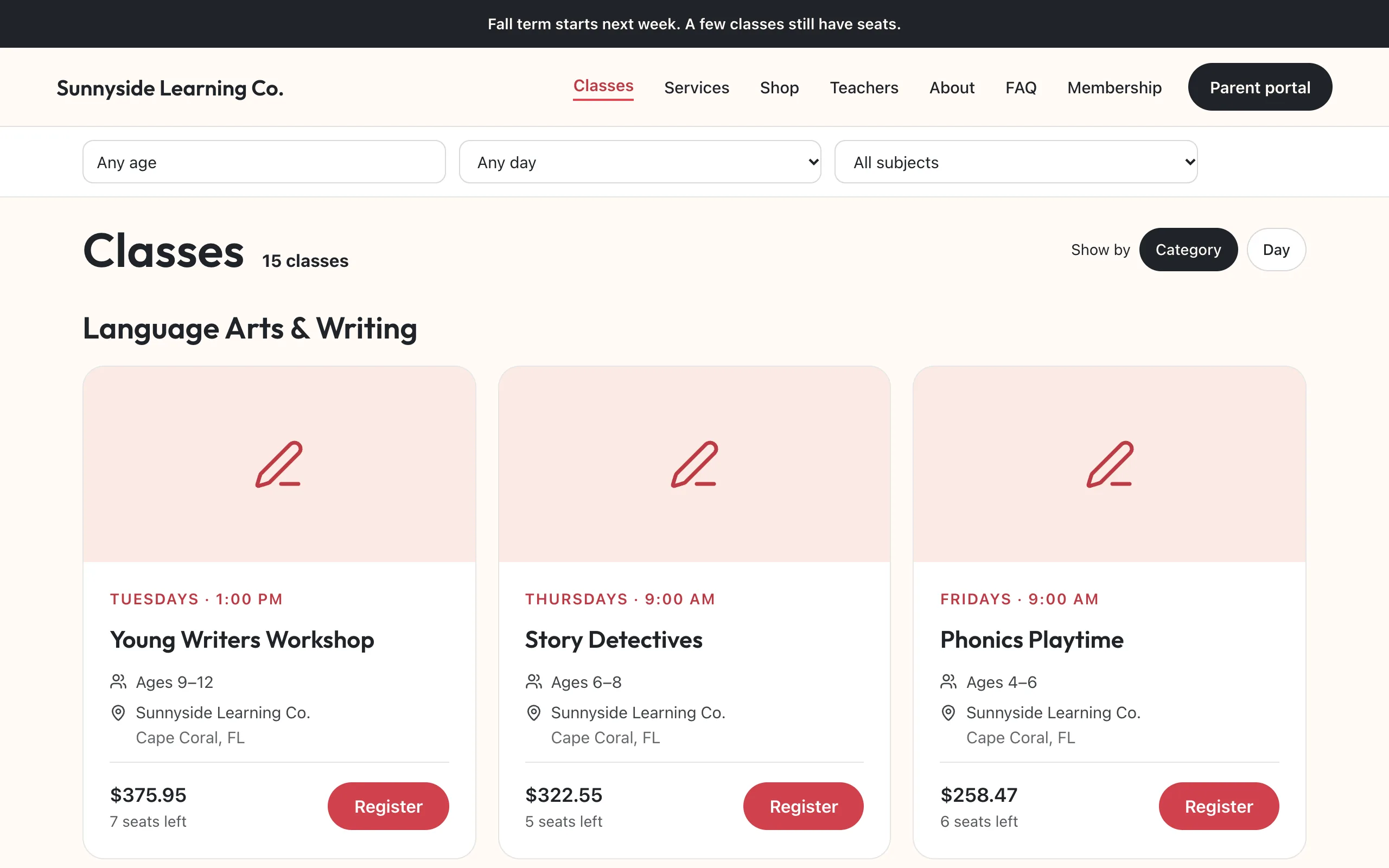Click the 'Tuesdays · 1:00 PM' schedule text
The width and height of the screenshot is (1389, 868).
coord(196,599)
